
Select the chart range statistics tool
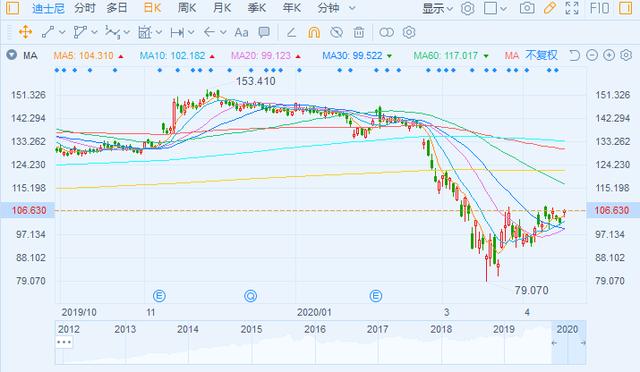[x=145, y=32]
